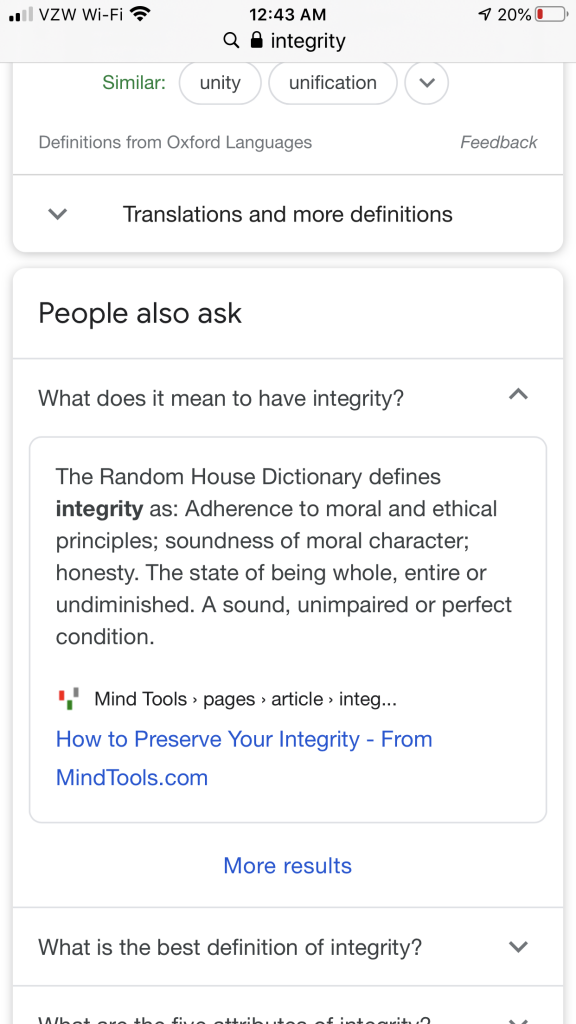Send Feedback on the definition

(x=498, y=142)
